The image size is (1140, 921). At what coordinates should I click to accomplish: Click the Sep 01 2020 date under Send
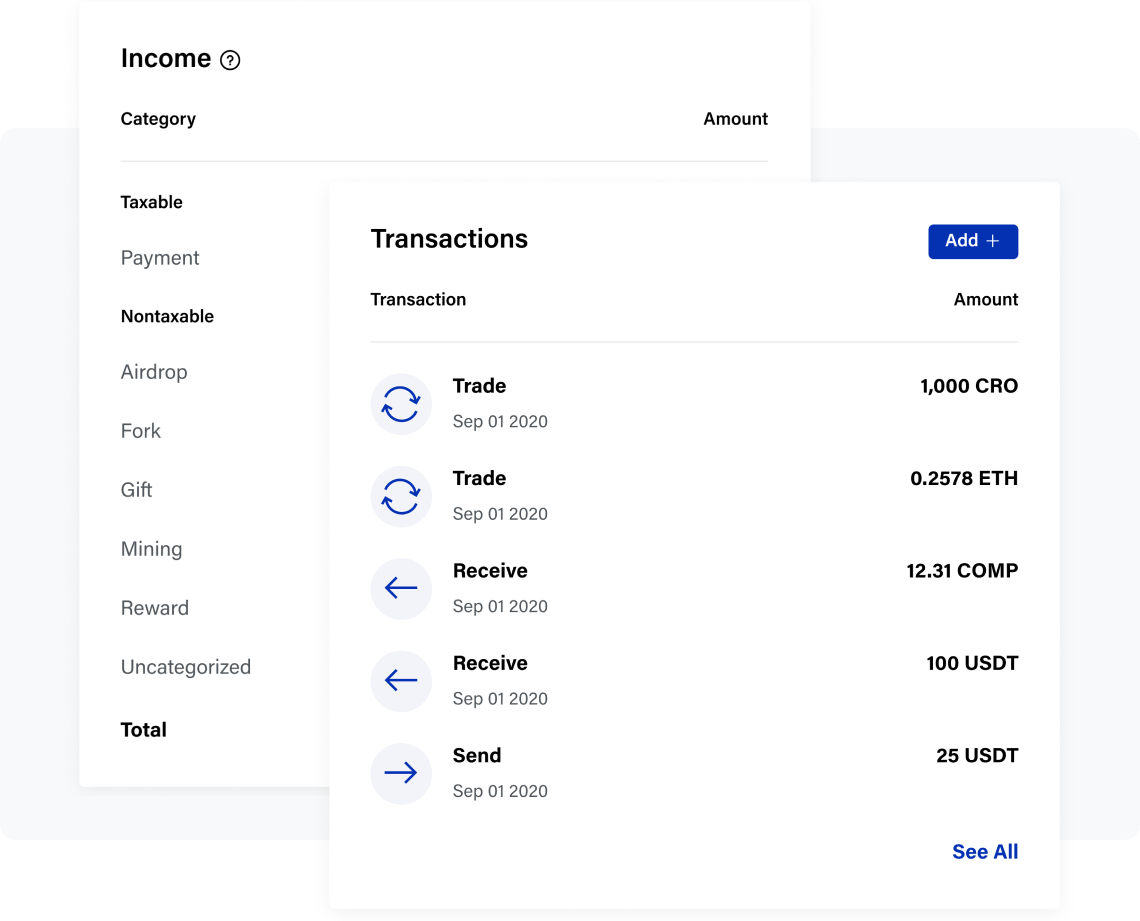pos(500,791)
